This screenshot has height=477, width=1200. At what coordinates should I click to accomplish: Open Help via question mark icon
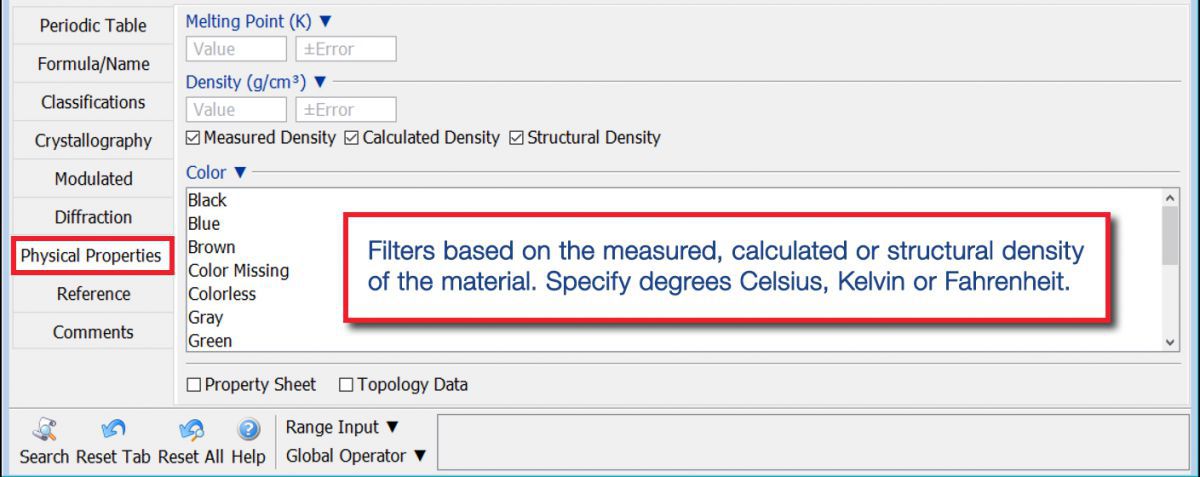coord(249,430)
